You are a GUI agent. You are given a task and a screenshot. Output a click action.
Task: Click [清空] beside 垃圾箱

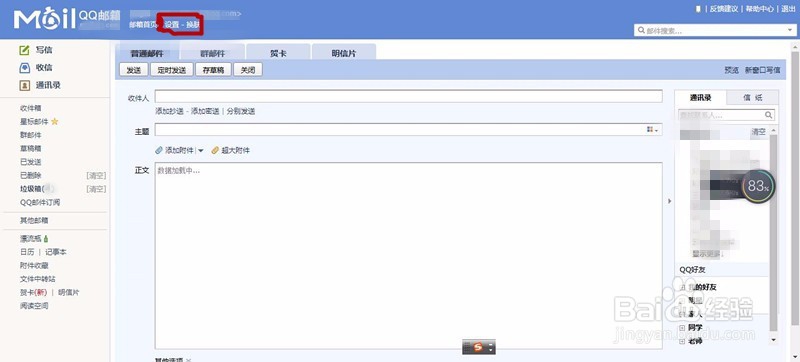[x=96, y=189]
